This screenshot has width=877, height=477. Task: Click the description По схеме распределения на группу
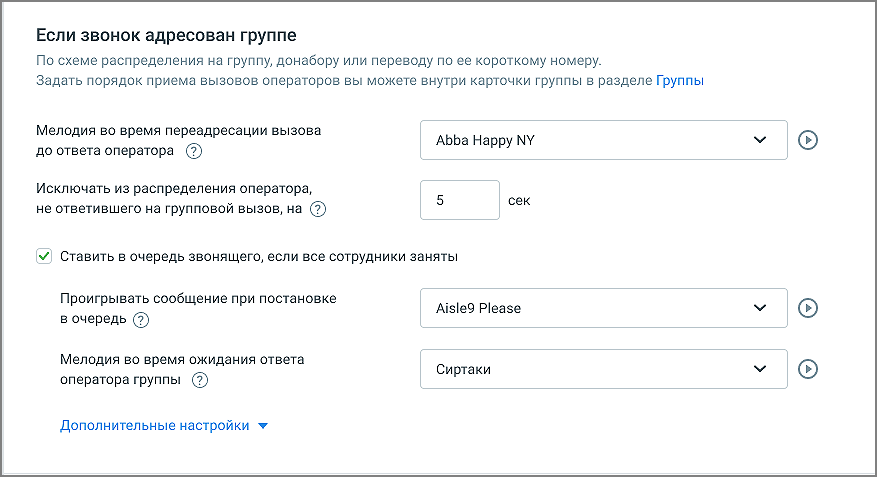coord(319,60)
